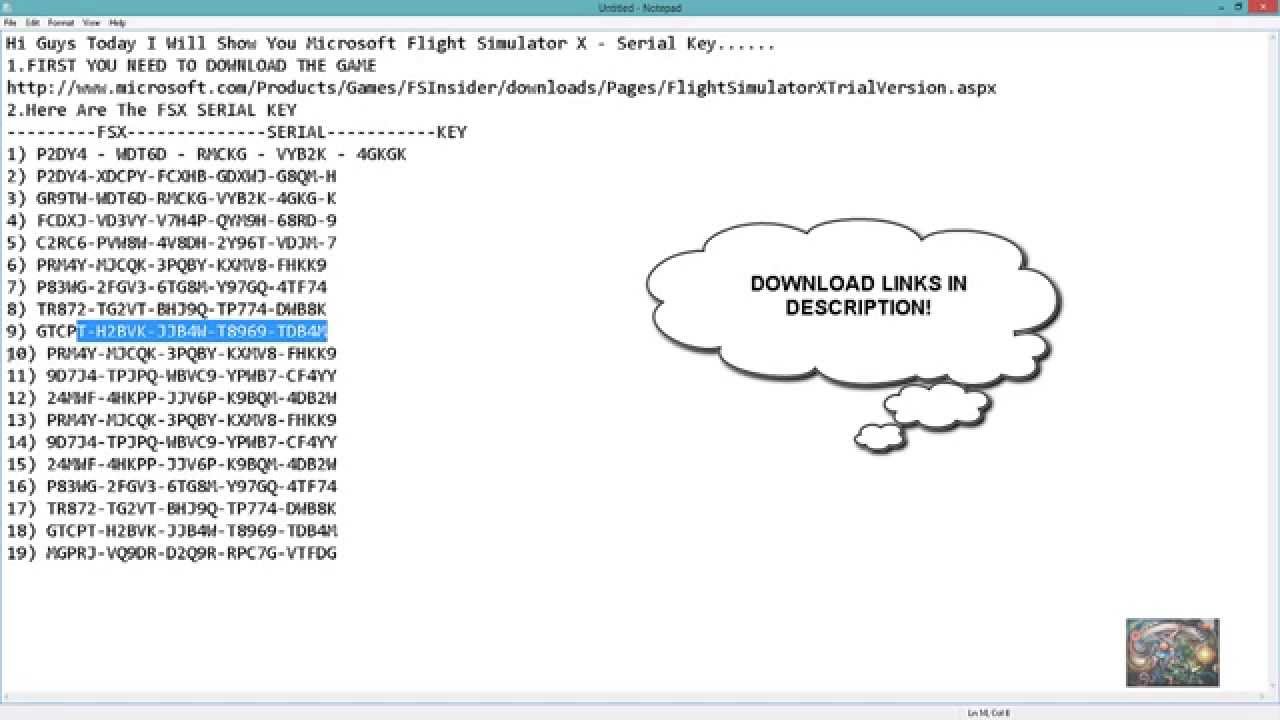Restore down the Notepad window
The width and height of the screenshot is (1280, 720).
1238,7
